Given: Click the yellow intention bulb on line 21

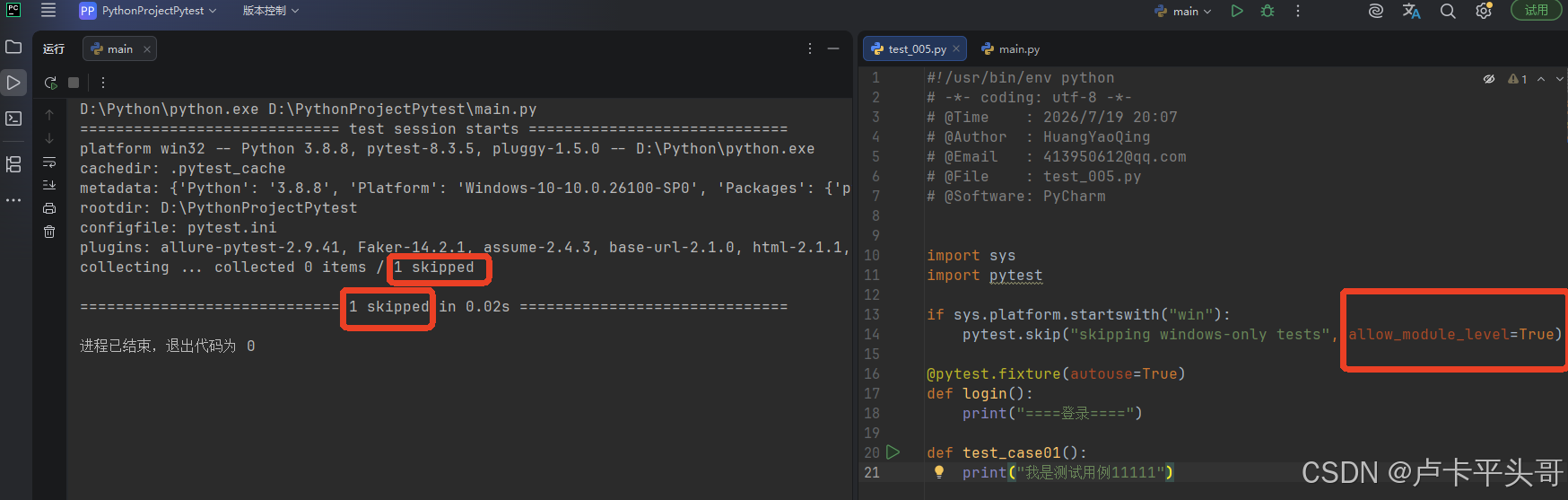Looking at the screenshot, I should click(938, 472).
